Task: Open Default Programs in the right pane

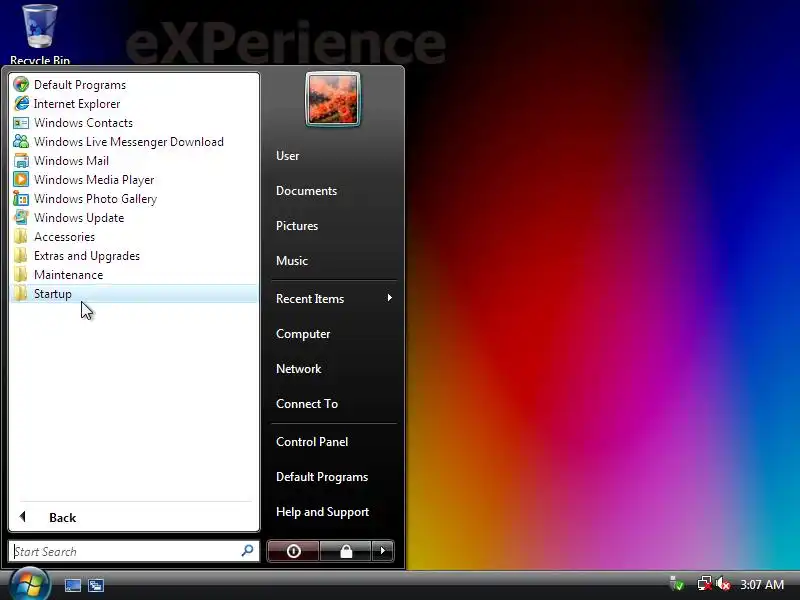Action: coord(322,477)
